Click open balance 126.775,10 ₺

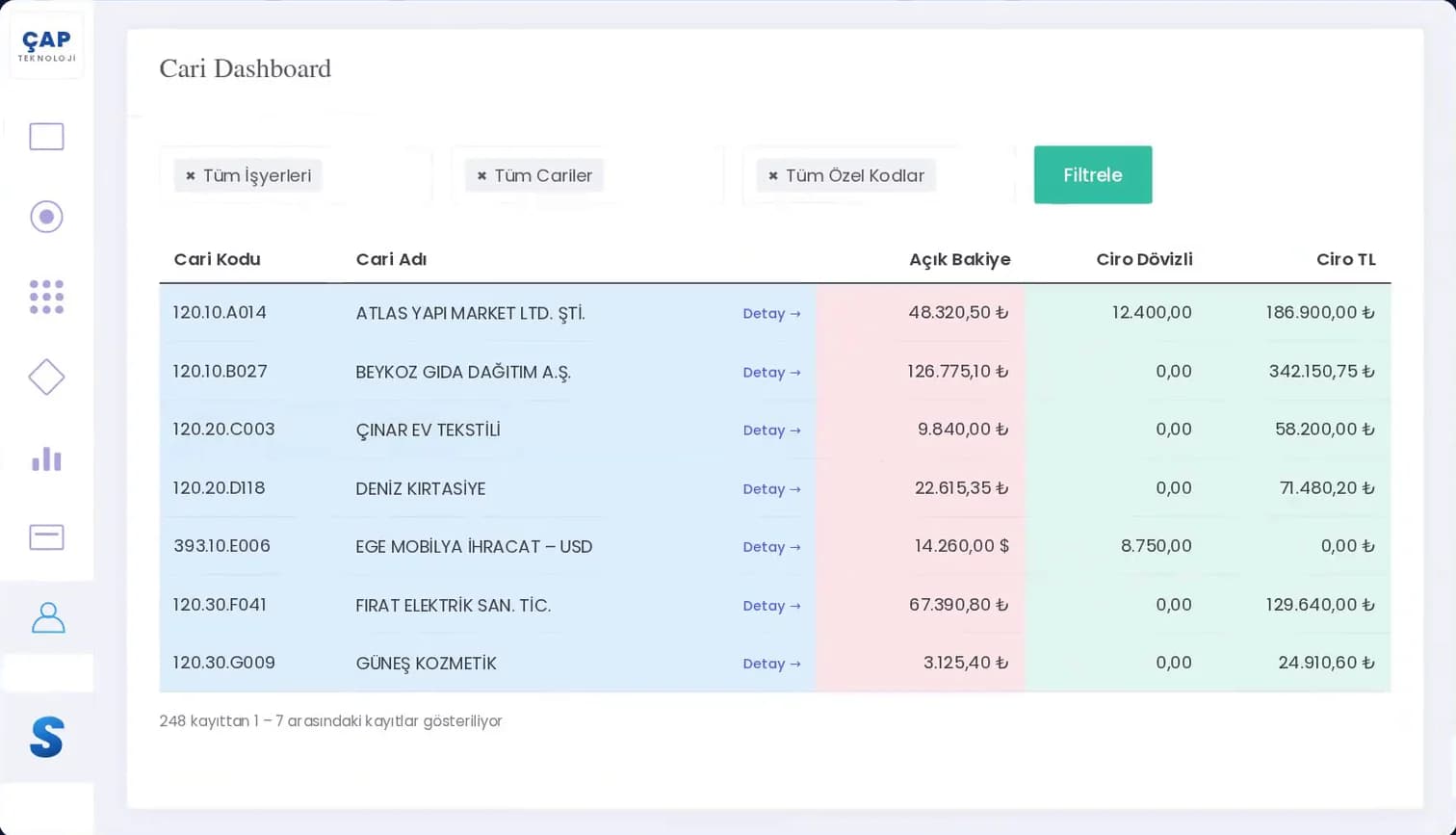point(957,372)
